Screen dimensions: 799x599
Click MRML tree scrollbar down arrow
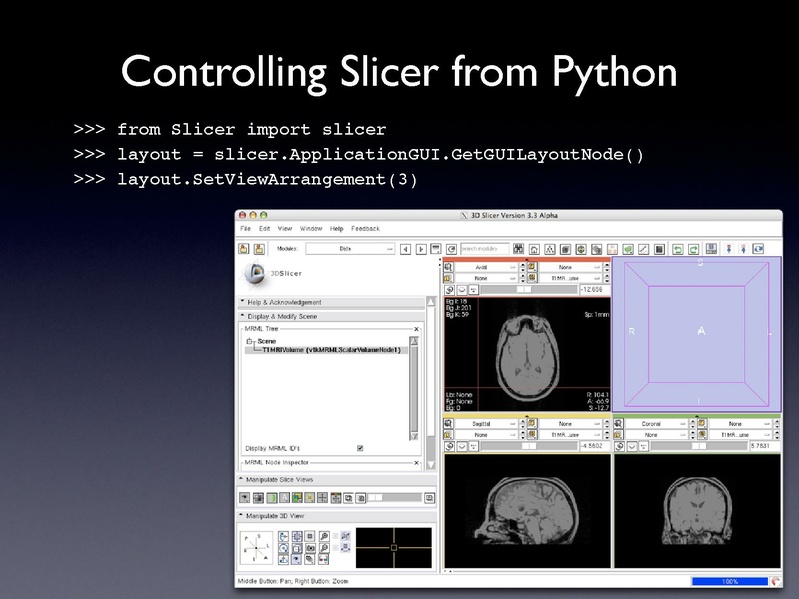414,436
